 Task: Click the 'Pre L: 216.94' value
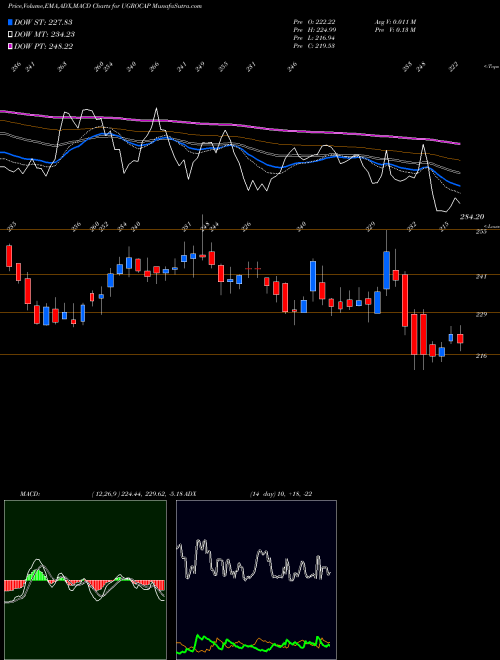314,38
